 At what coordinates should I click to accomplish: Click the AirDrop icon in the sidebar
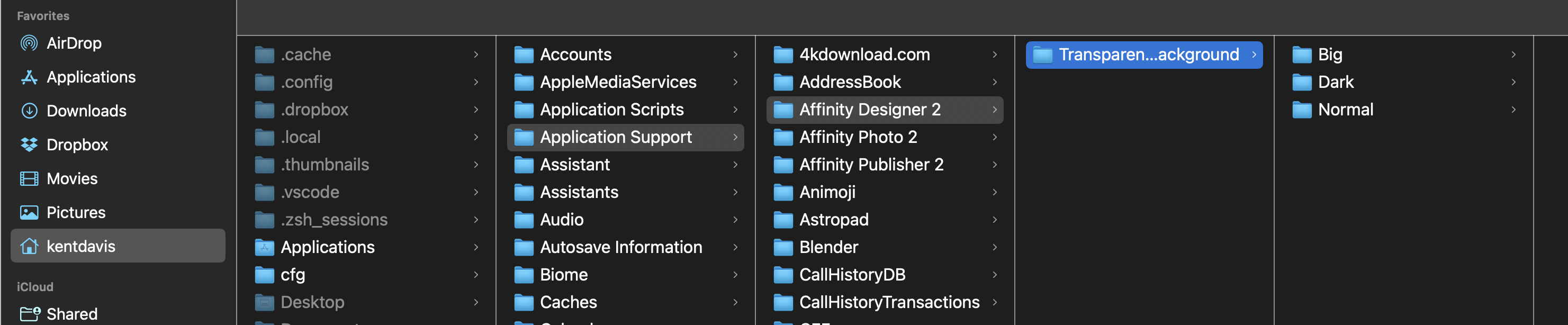tap(29, 43)
